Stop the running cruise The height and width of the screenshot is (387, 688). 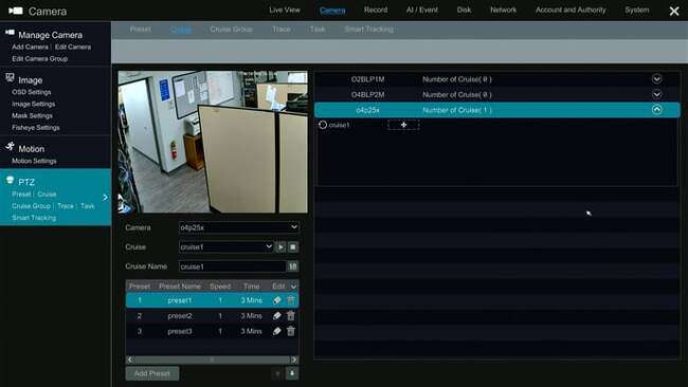point(293,247)
